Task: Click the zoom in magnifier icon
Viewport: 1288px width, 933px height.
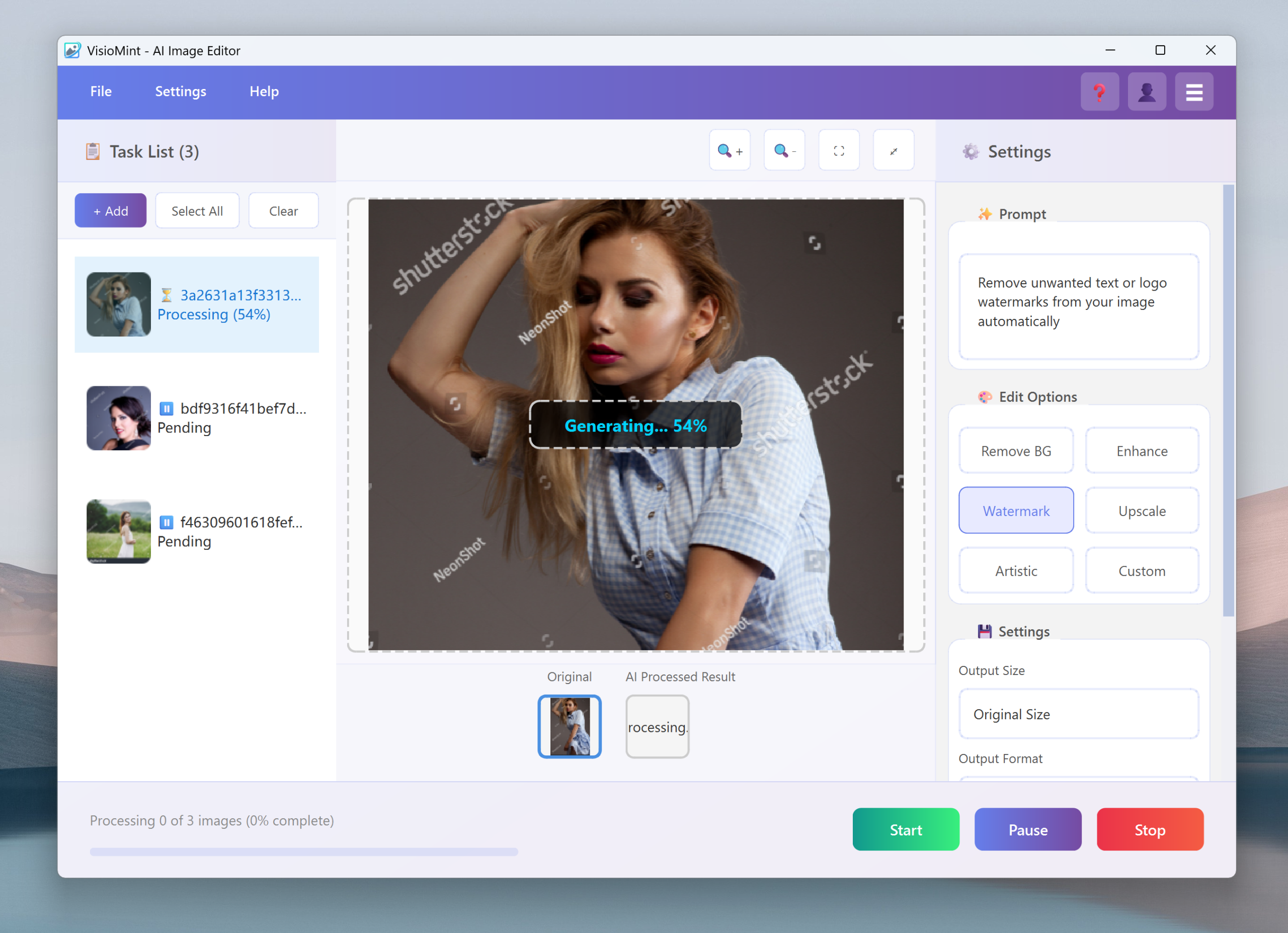Action: pyautogui.click(x=729, y=150)
